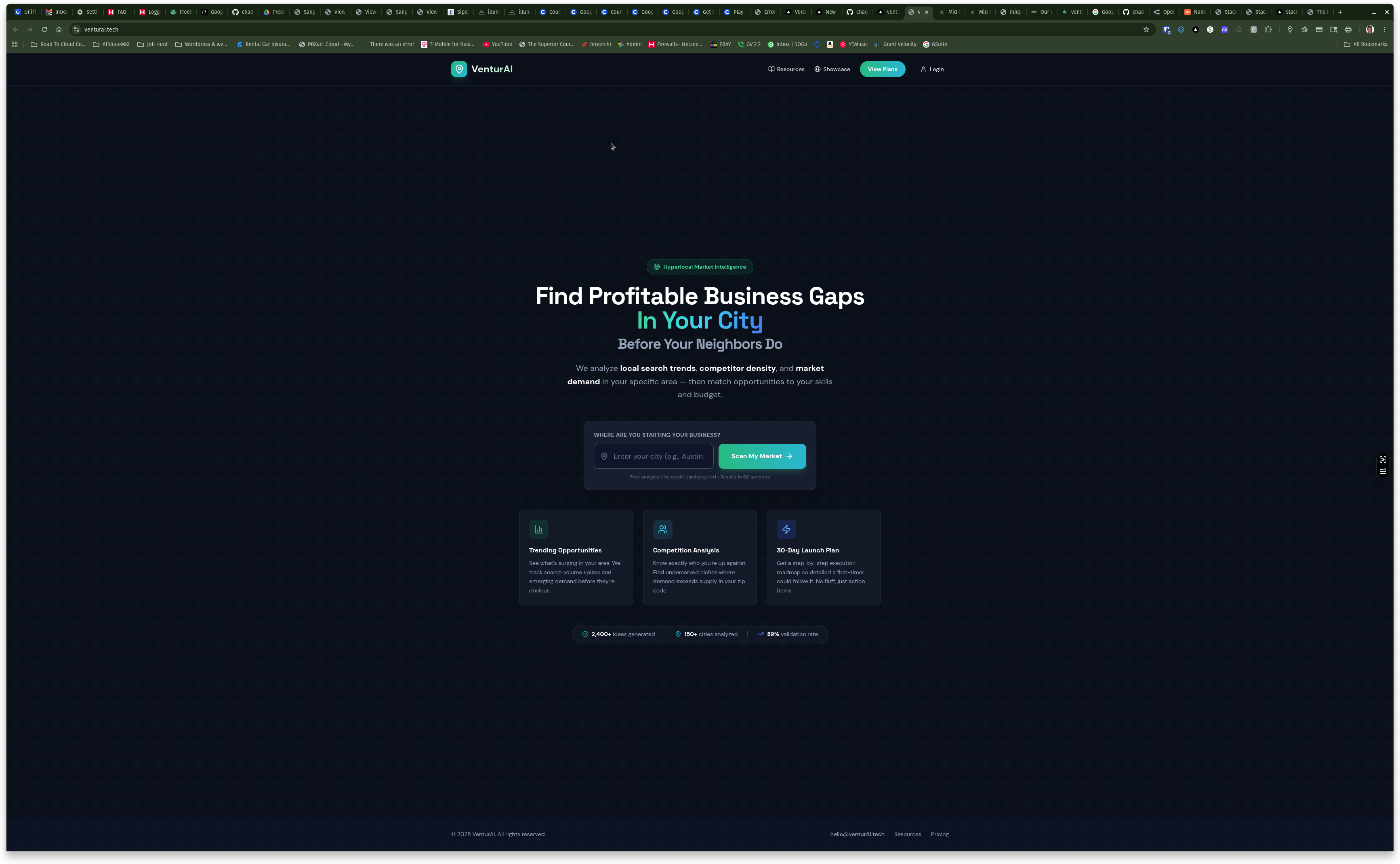View site information icon in address bar
Viewport: 1400px width, 864px height.
pos(76,30)
